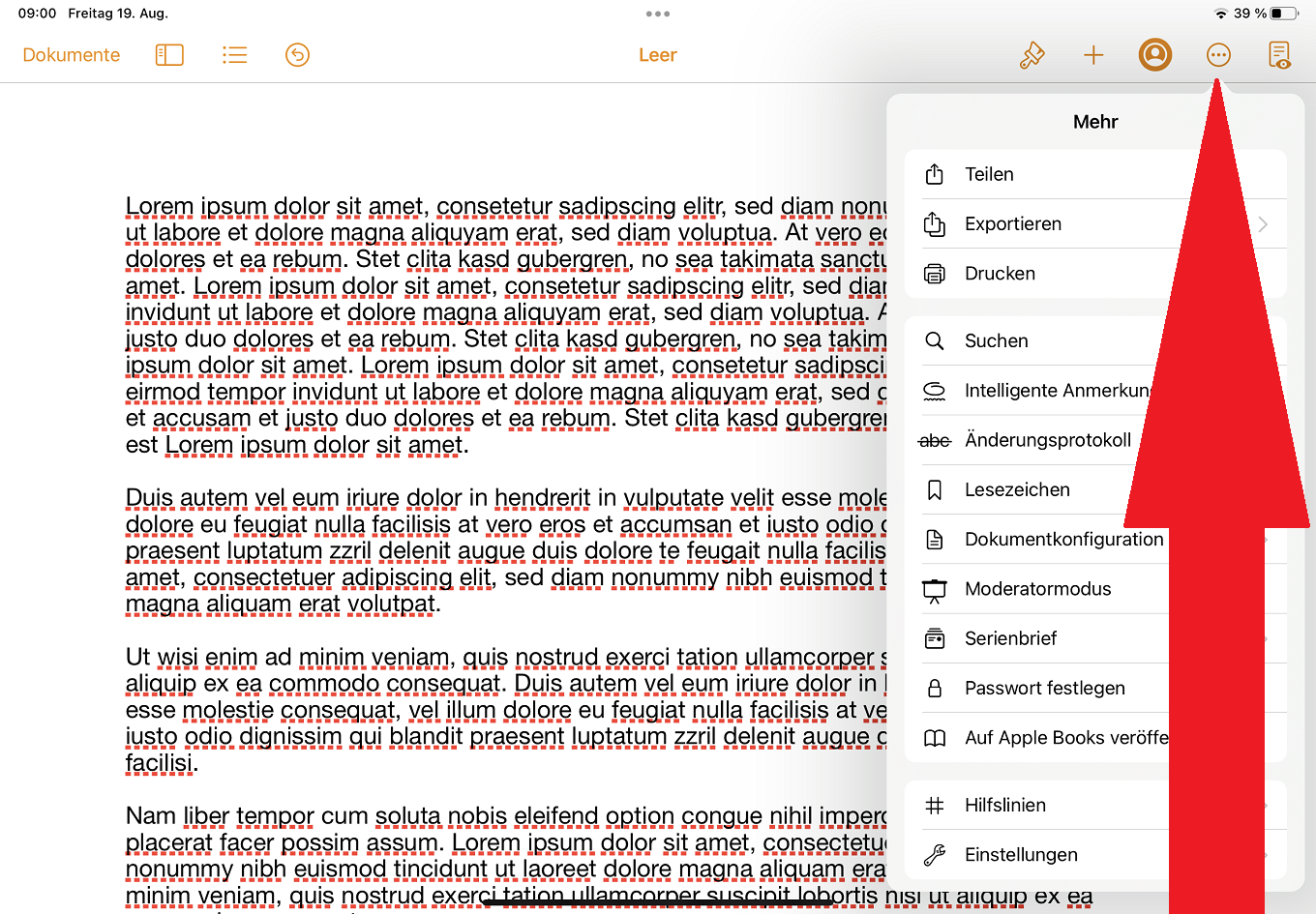This screenshot has width=1316, height=914.
Task: Tap the More ellipsis circle icon
Action: [x=1218, y=55]
